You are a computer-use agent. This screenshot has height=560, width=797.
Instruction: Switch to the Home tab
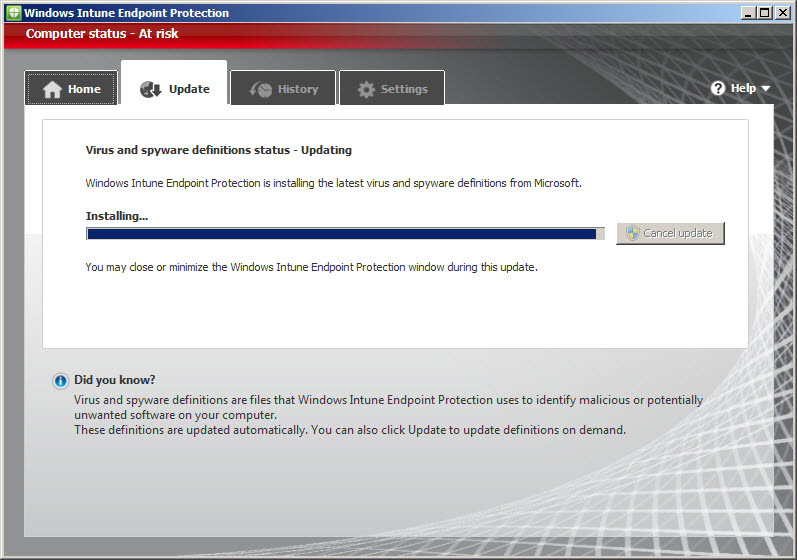pos(71,88)
